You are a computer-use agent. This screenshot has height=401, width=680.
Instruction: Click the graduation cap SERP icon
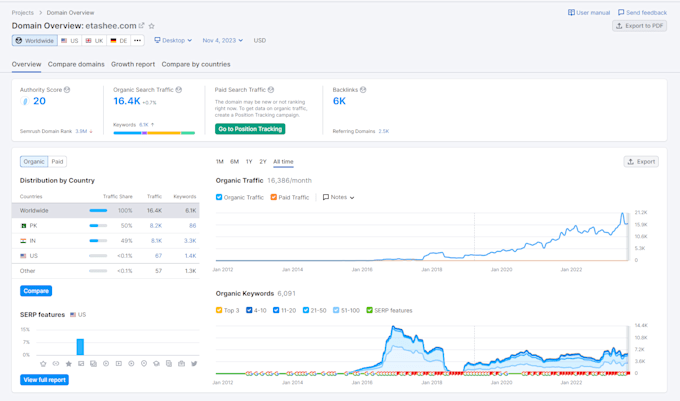tap(156, 364)
